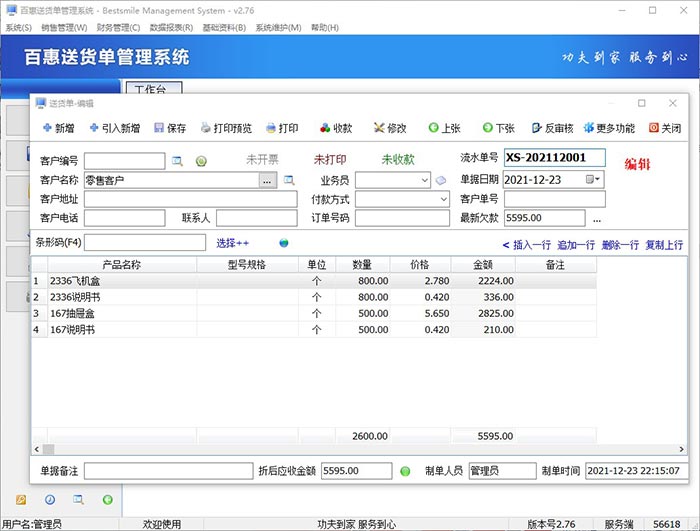Viewport: 700px width, 531px height.
Task: Click the 反审核 un-audit button
Action: [552, 128]
